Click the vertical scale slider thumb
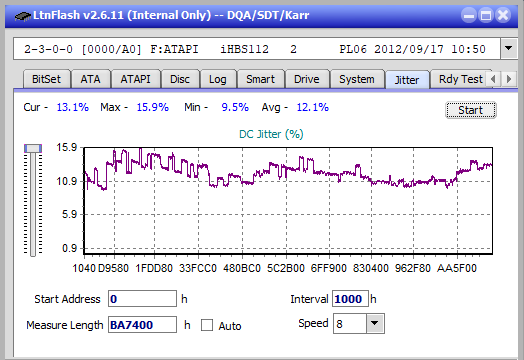The image size is (524, 360). [33, 148]
